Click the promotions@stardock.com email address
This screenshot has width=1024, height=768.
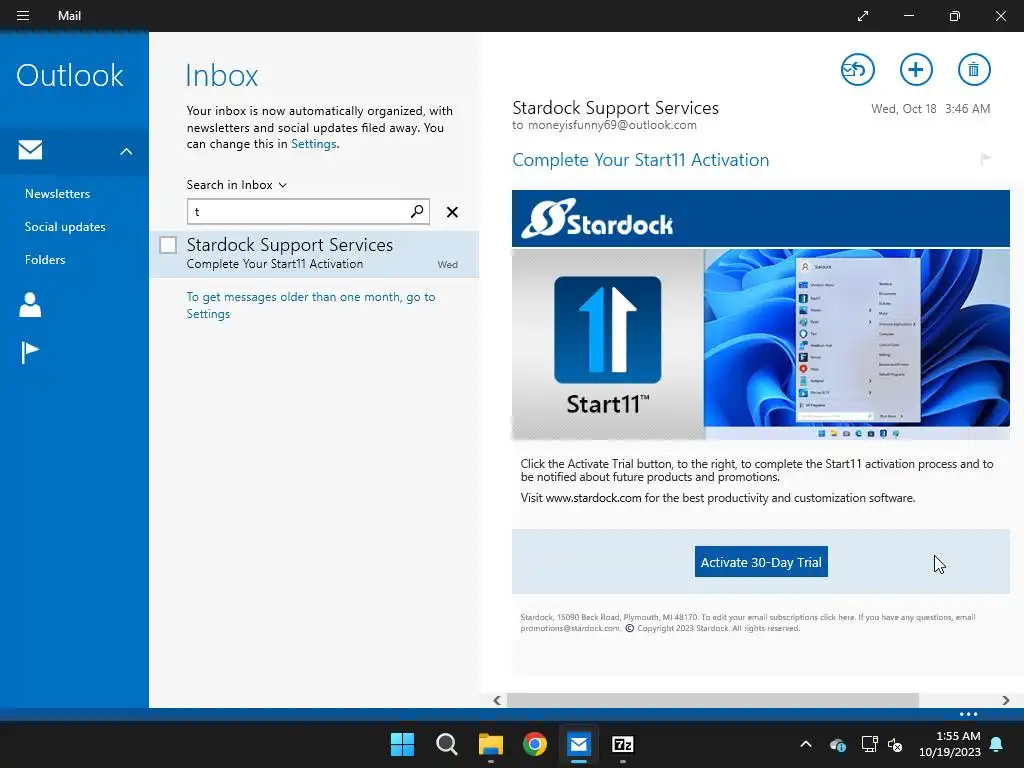pos(570,628)
